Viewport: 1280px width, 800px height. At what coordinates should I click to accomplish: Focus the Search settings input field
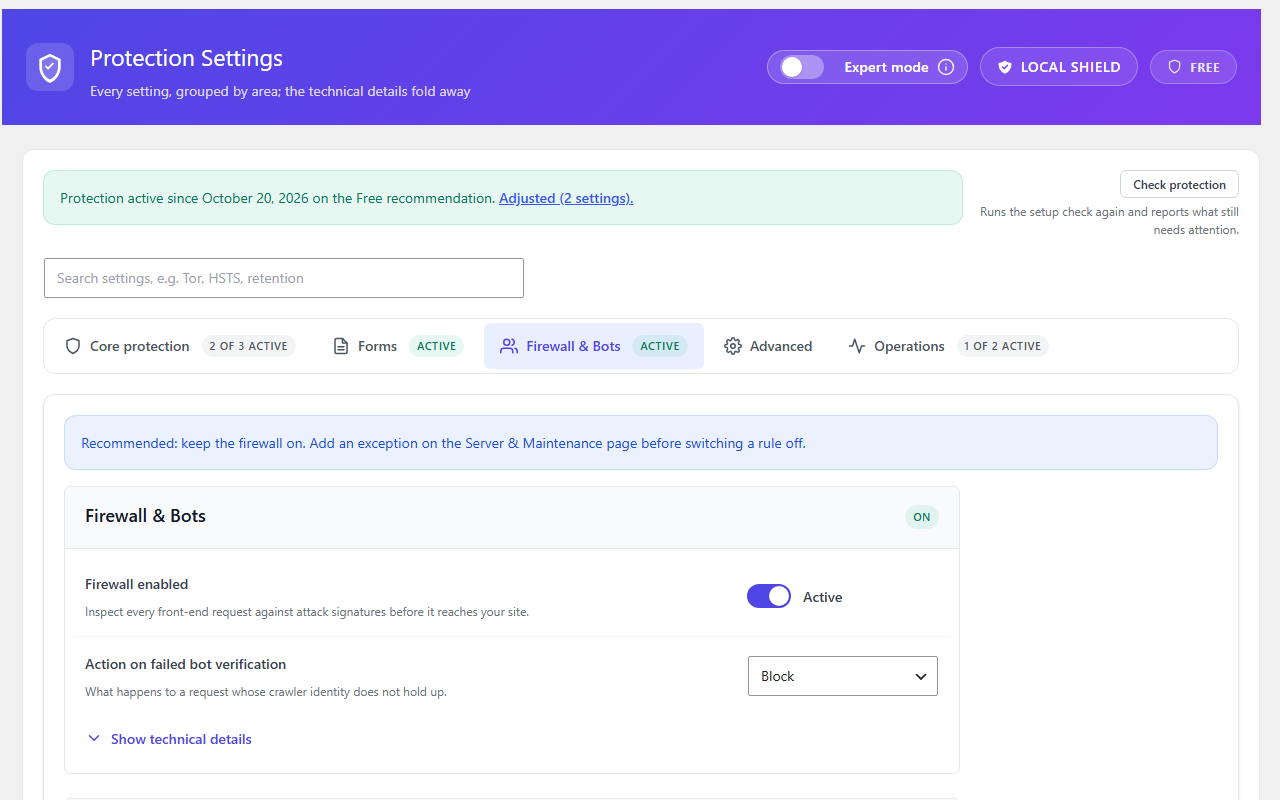point(284,278)
